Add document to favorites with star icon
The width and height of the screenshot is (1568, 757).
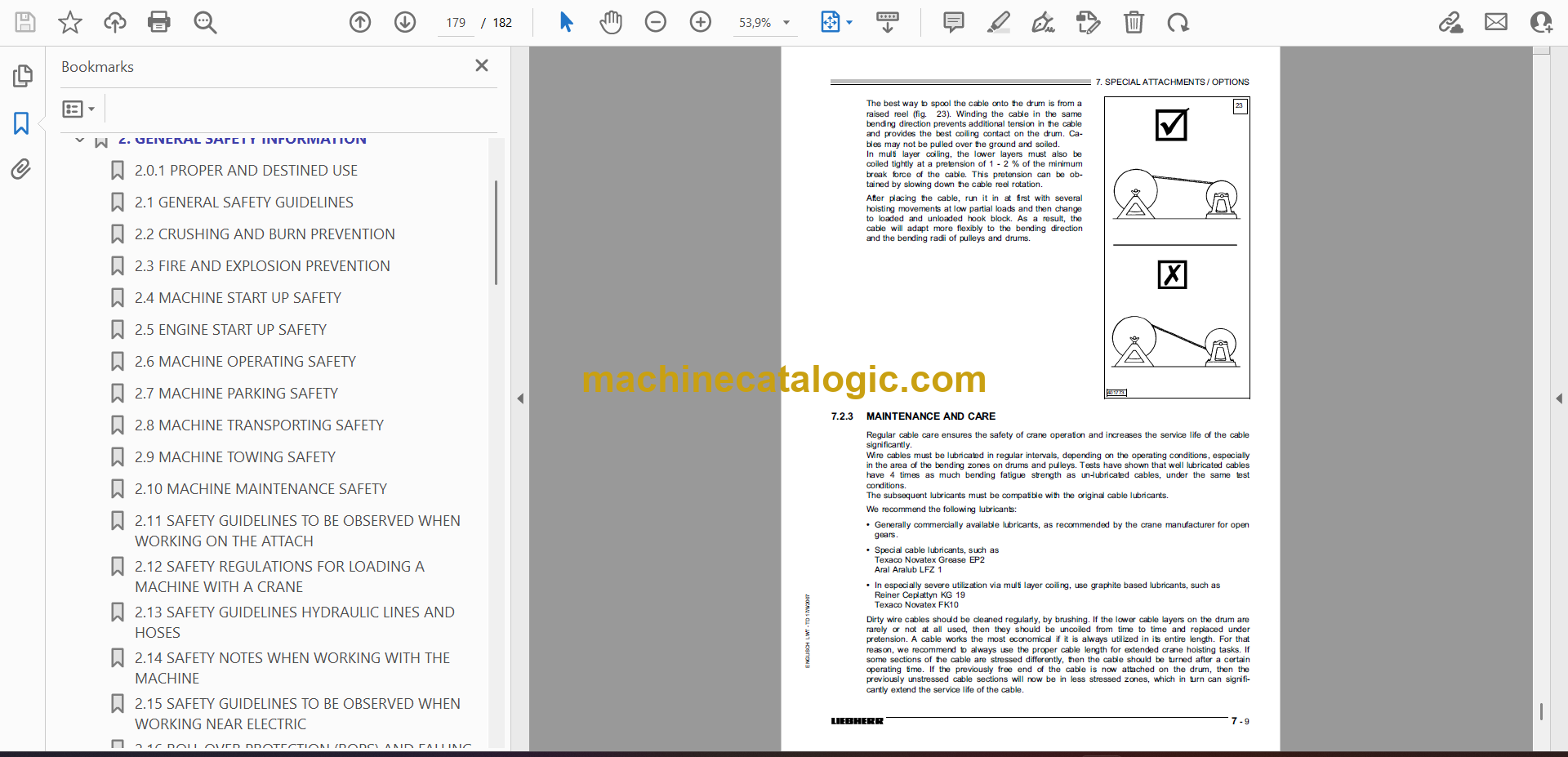click(x=70, y=22)
